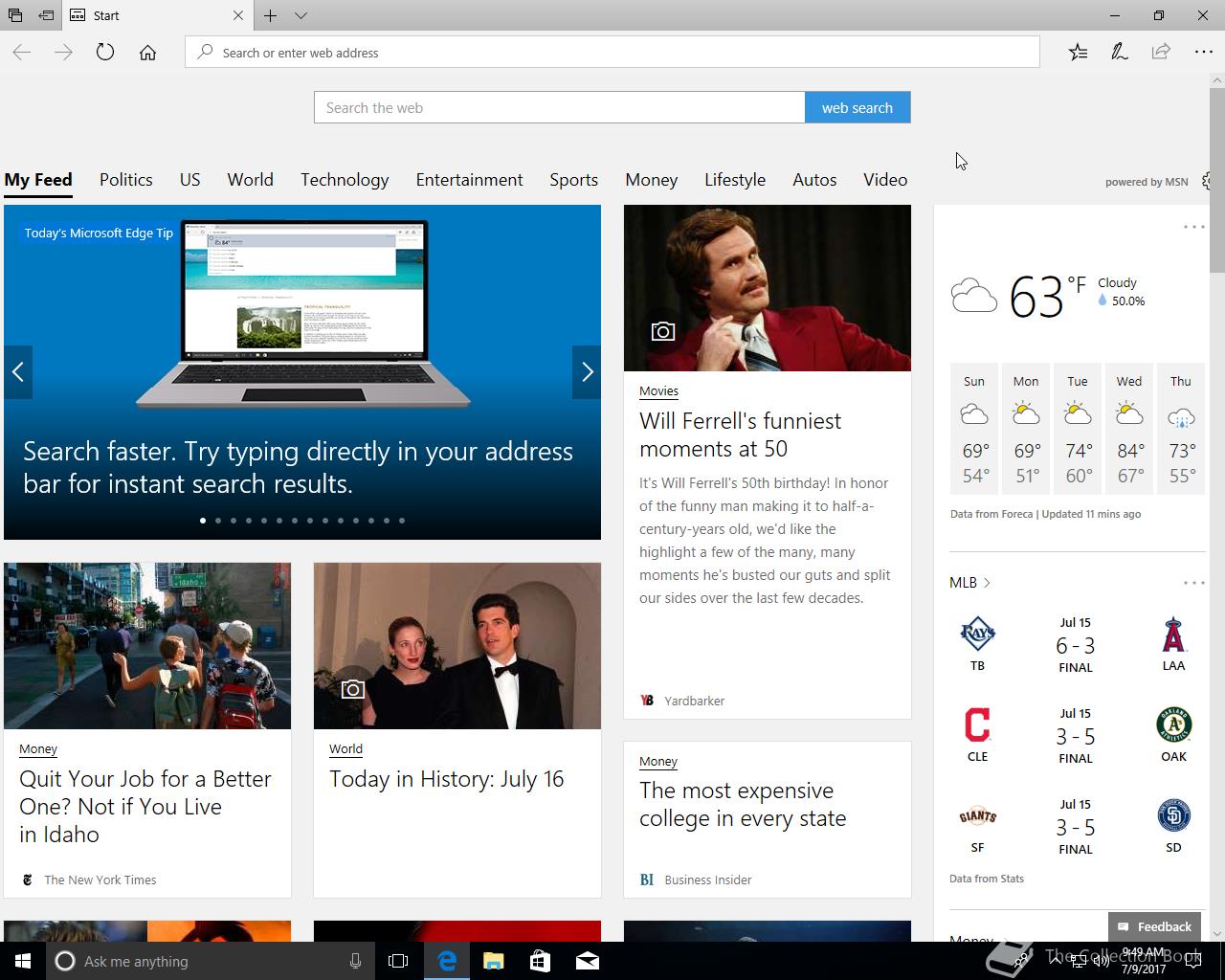The height and width of the screenshot is (980, 1225).
Task: Open Today in History: July 16
Action: 447,779
